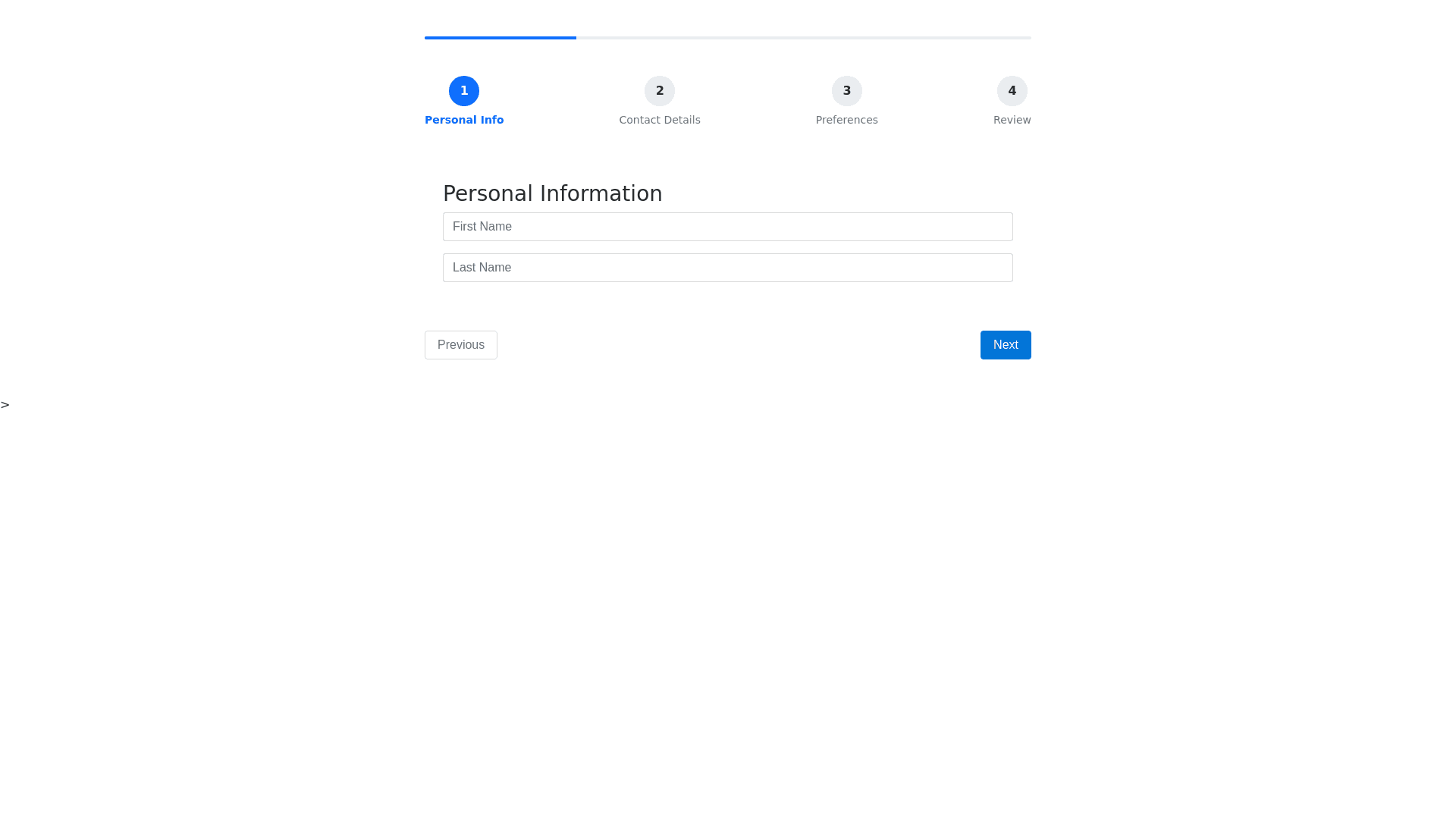Click the Previous button
Image resolution: width=1456 pixels, height=819 pixels.
pyautogui.click(x=461, y=345)
